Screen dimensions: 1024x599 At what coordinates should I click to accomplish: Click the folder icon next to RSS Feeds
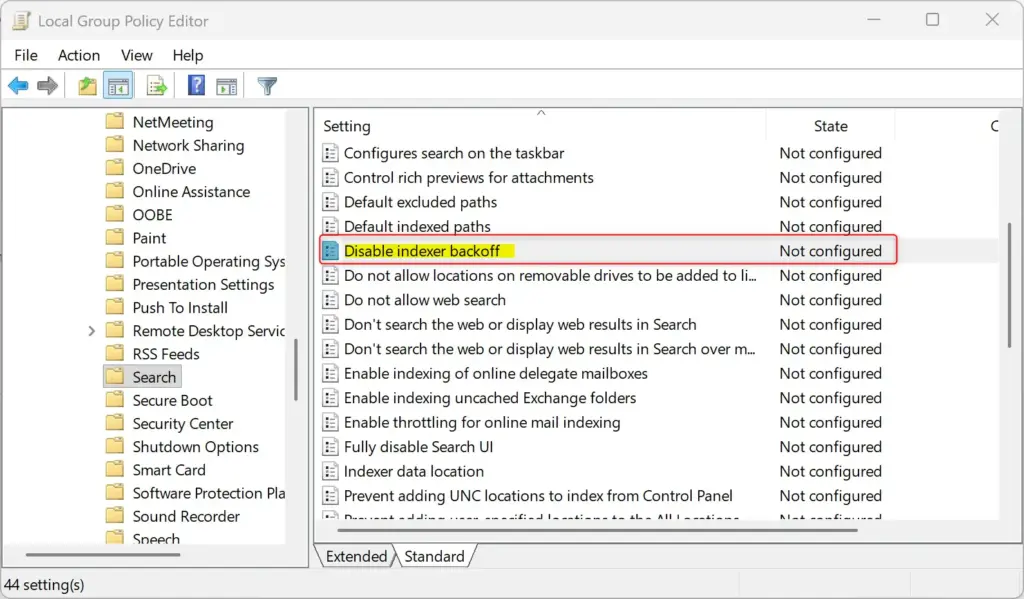(115, 353)
